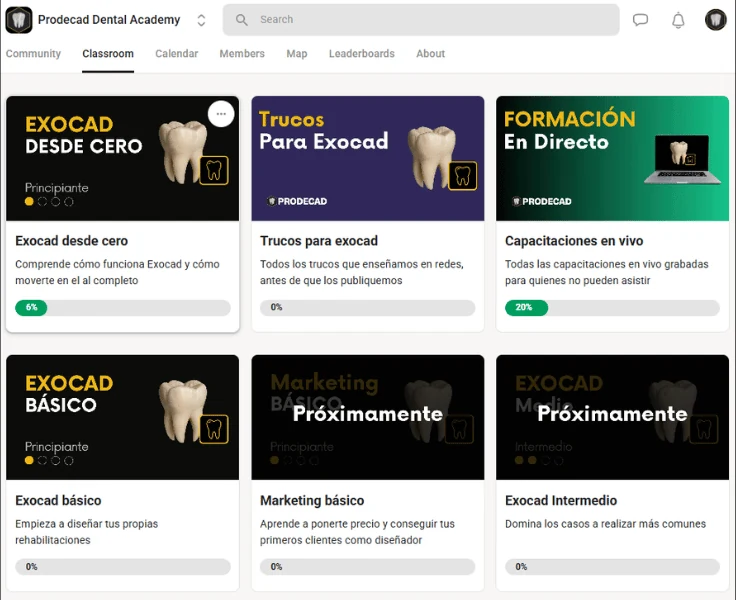Click the 6% progress bar

point(123,308)
